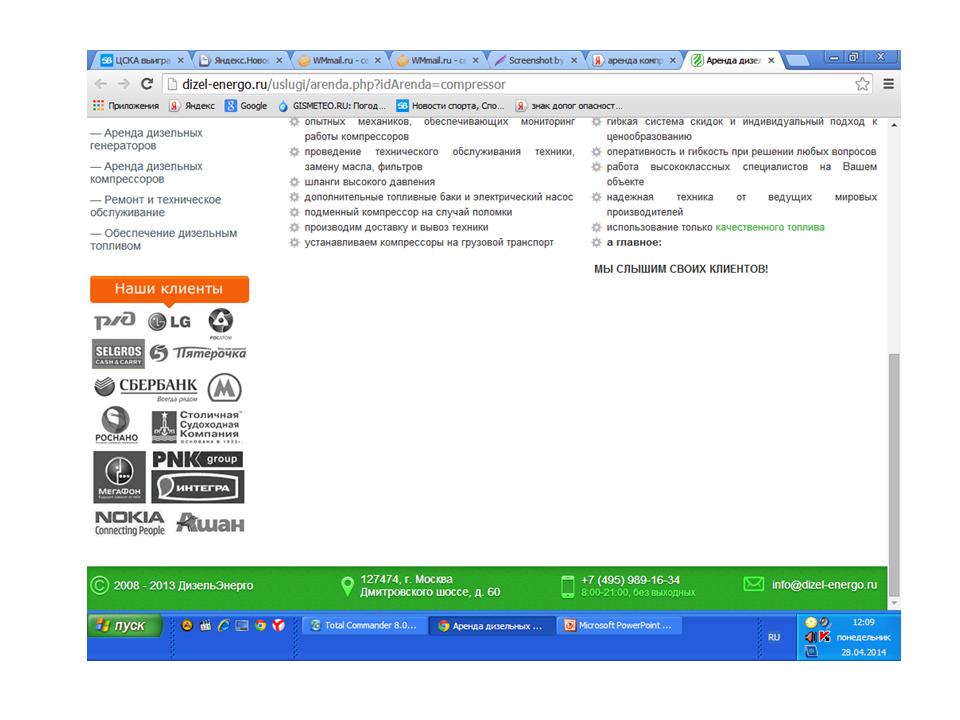This screenshot has height=720, width=960.
Task: Click the phone number +7 (495) 989-16-34
Action: point(631,580)
